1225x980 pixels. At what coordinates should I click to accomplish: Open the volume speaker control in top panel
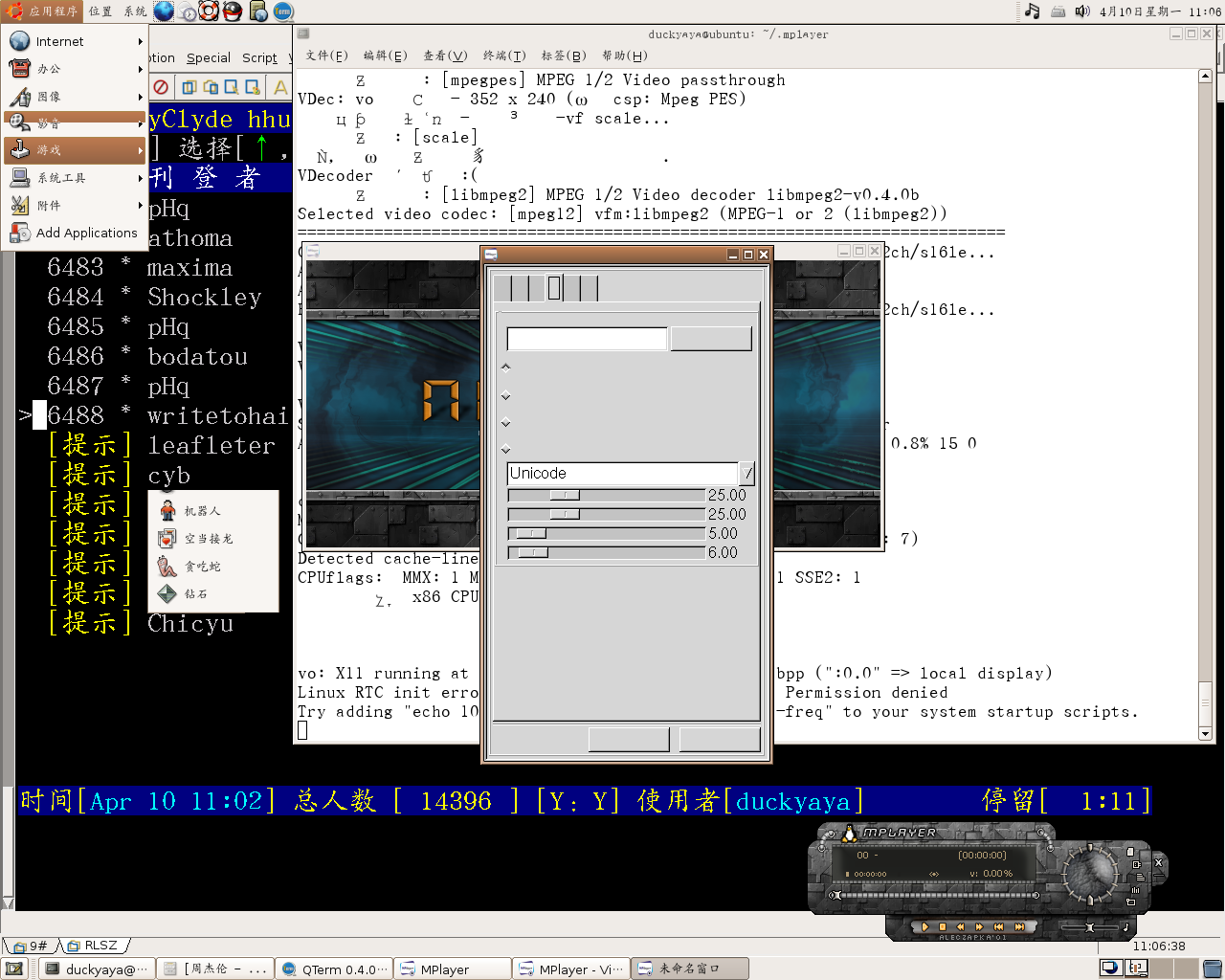click(x=1082, y=11)
